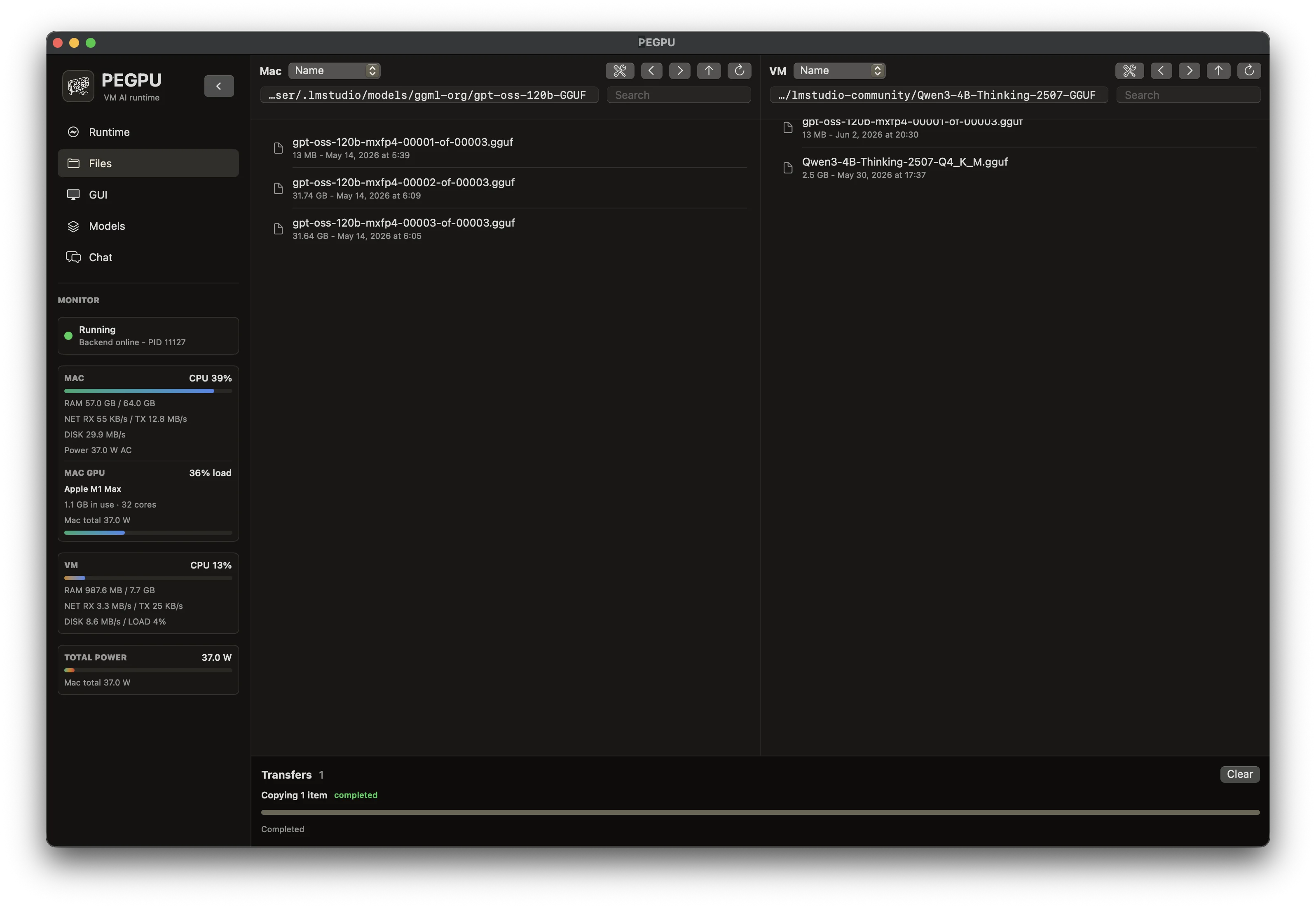1316x908 pixels.
Task: Select gpt-oss-120b-mxfp4-00001-of-00003.gguf in Mac pane
Action: pos(506,148)
